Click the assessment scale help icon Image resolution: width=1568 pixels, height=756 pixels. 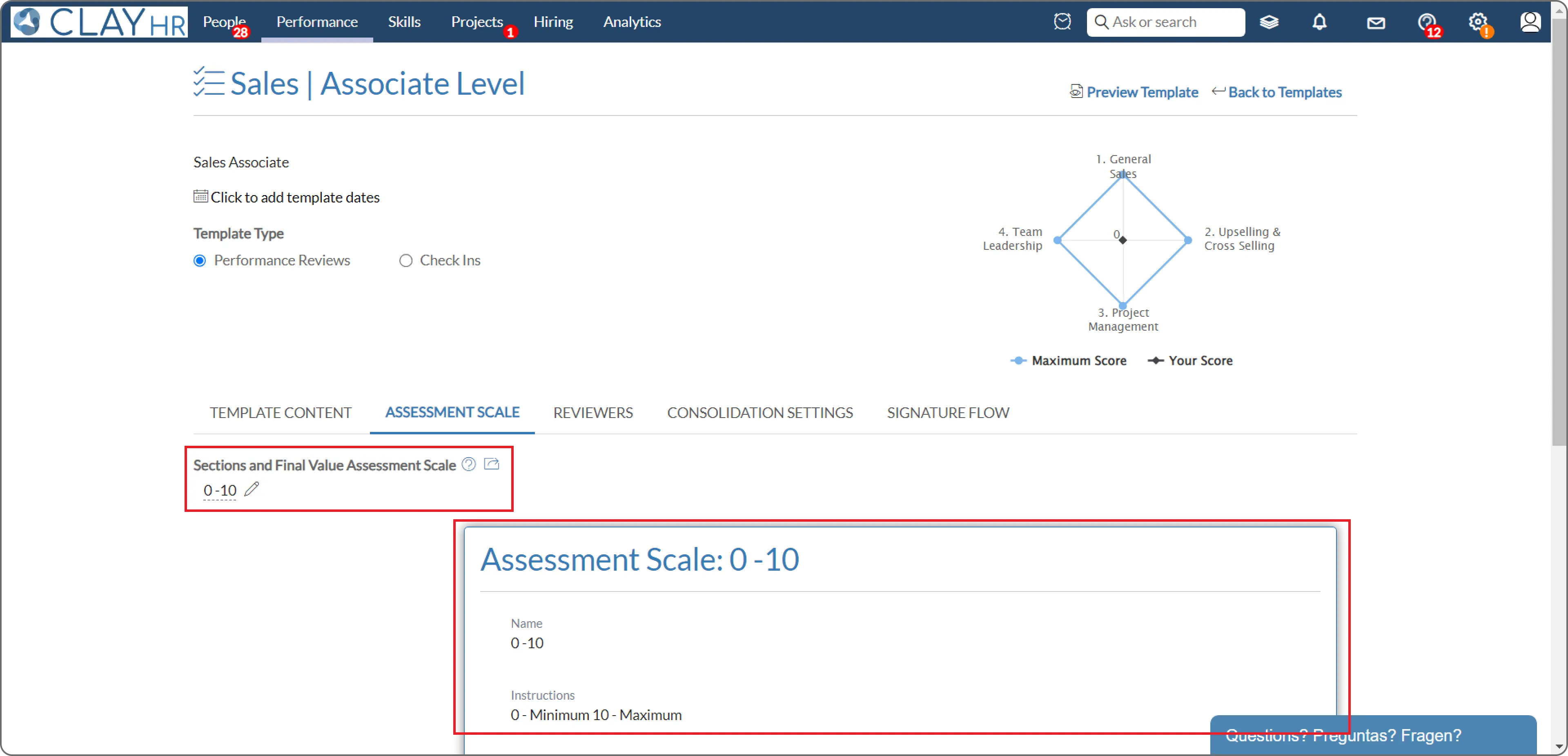click(x=468, y=465)
